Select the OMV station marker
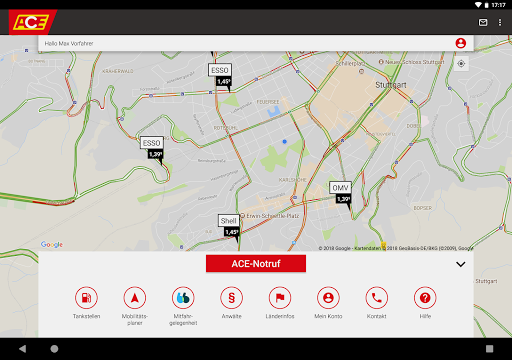Viewport: 512px width, 360px height. click(x=341, y=193)
